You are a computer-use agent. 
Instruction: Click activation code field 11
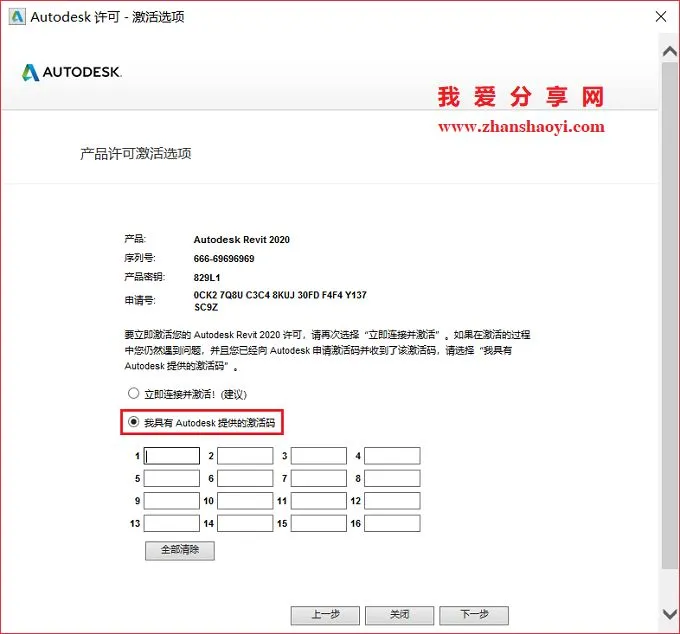[319, 501]
